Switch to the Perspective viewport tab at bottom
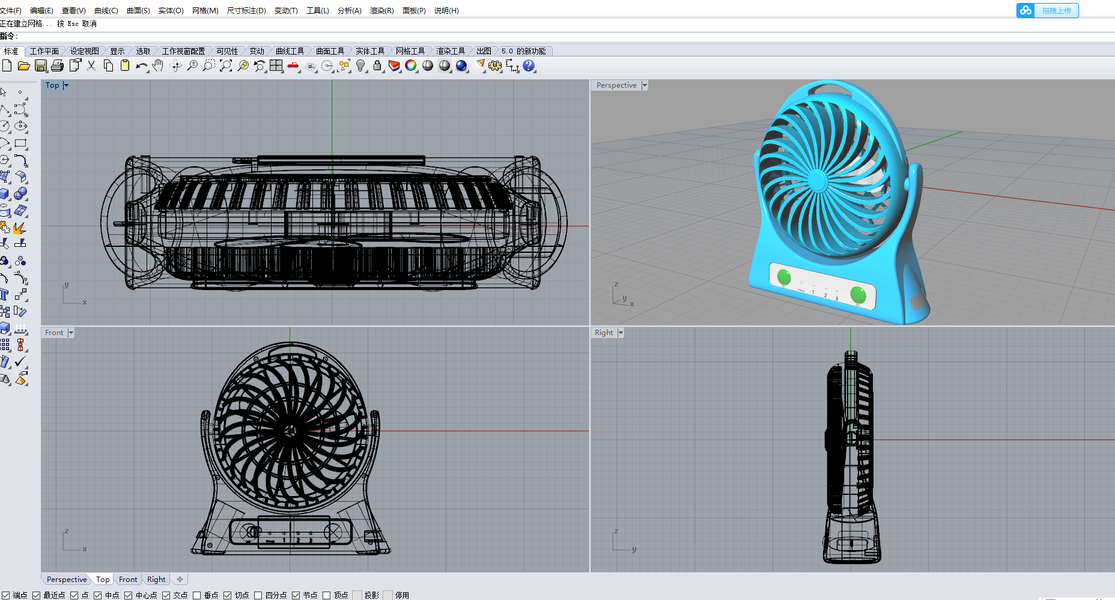 66,579
